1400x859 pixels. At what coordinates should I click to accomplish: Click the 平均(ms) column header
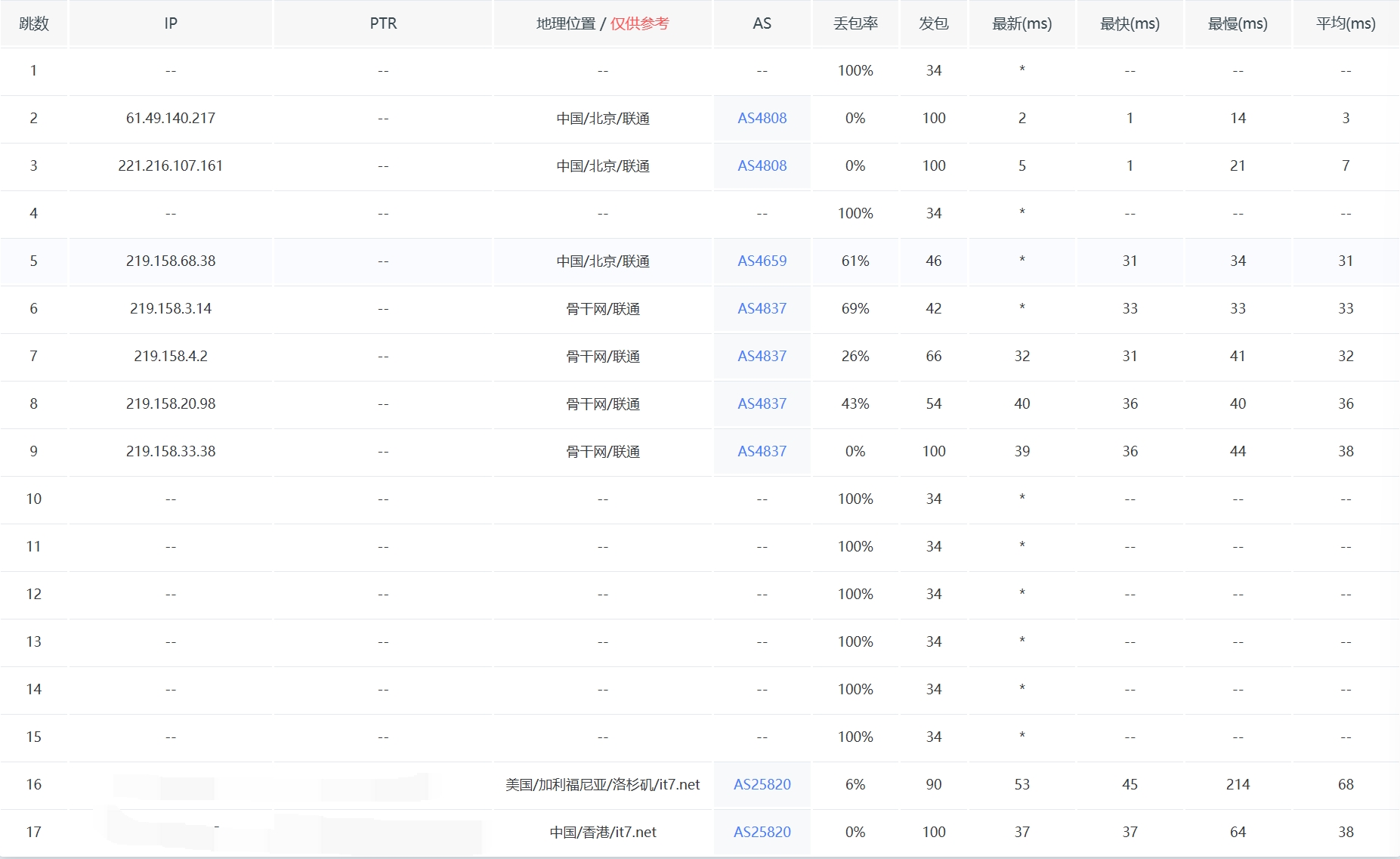click(1346, 23)
